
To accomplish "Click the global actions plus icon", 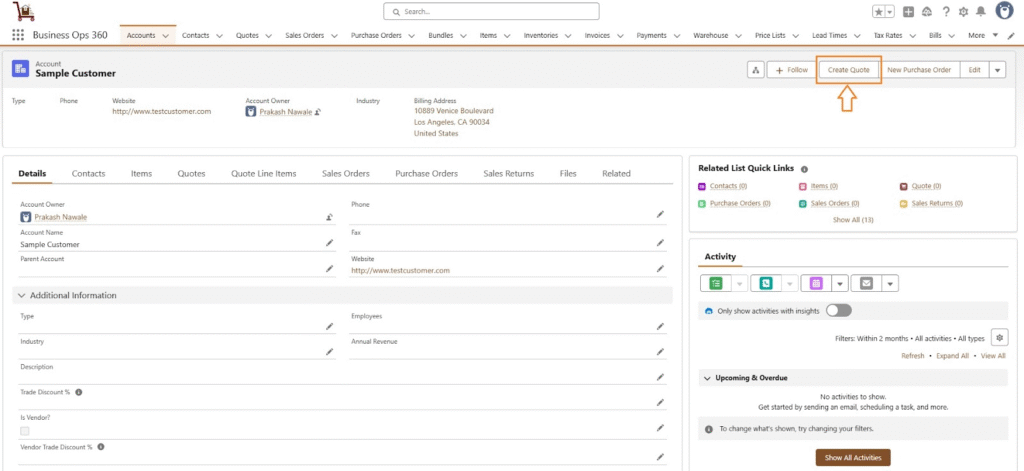I will point(908,12).
